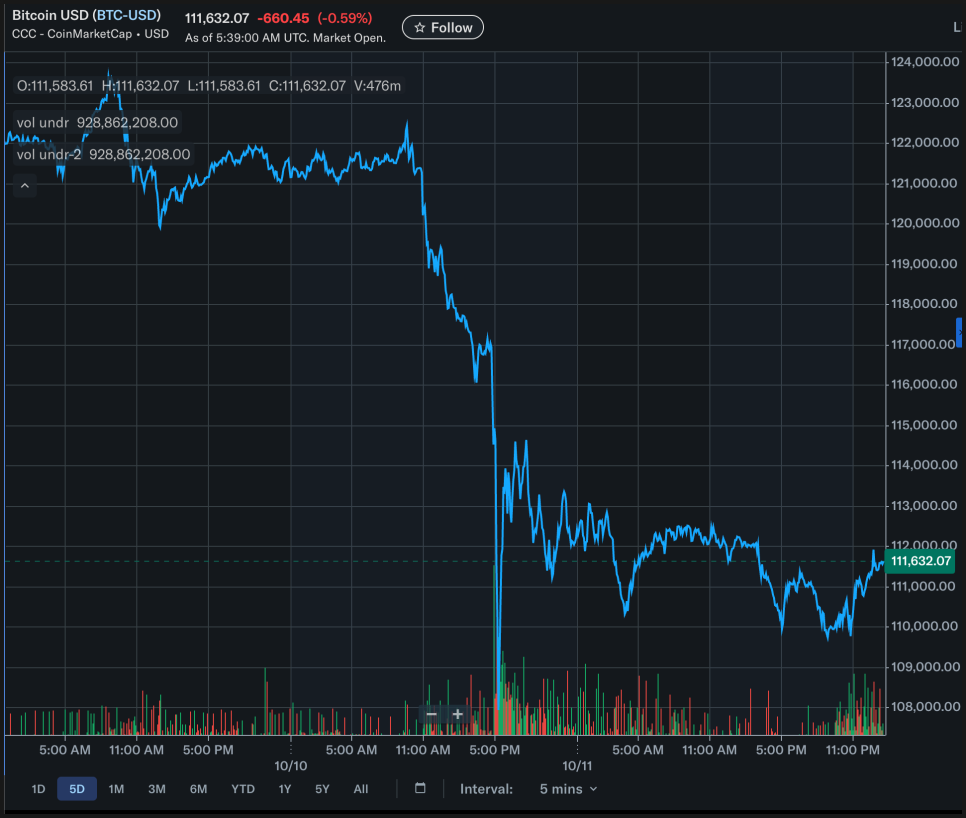Screen dimensions: 966x818
Task: Click the vol undr-2 indicator label
Action: point(104,154)
